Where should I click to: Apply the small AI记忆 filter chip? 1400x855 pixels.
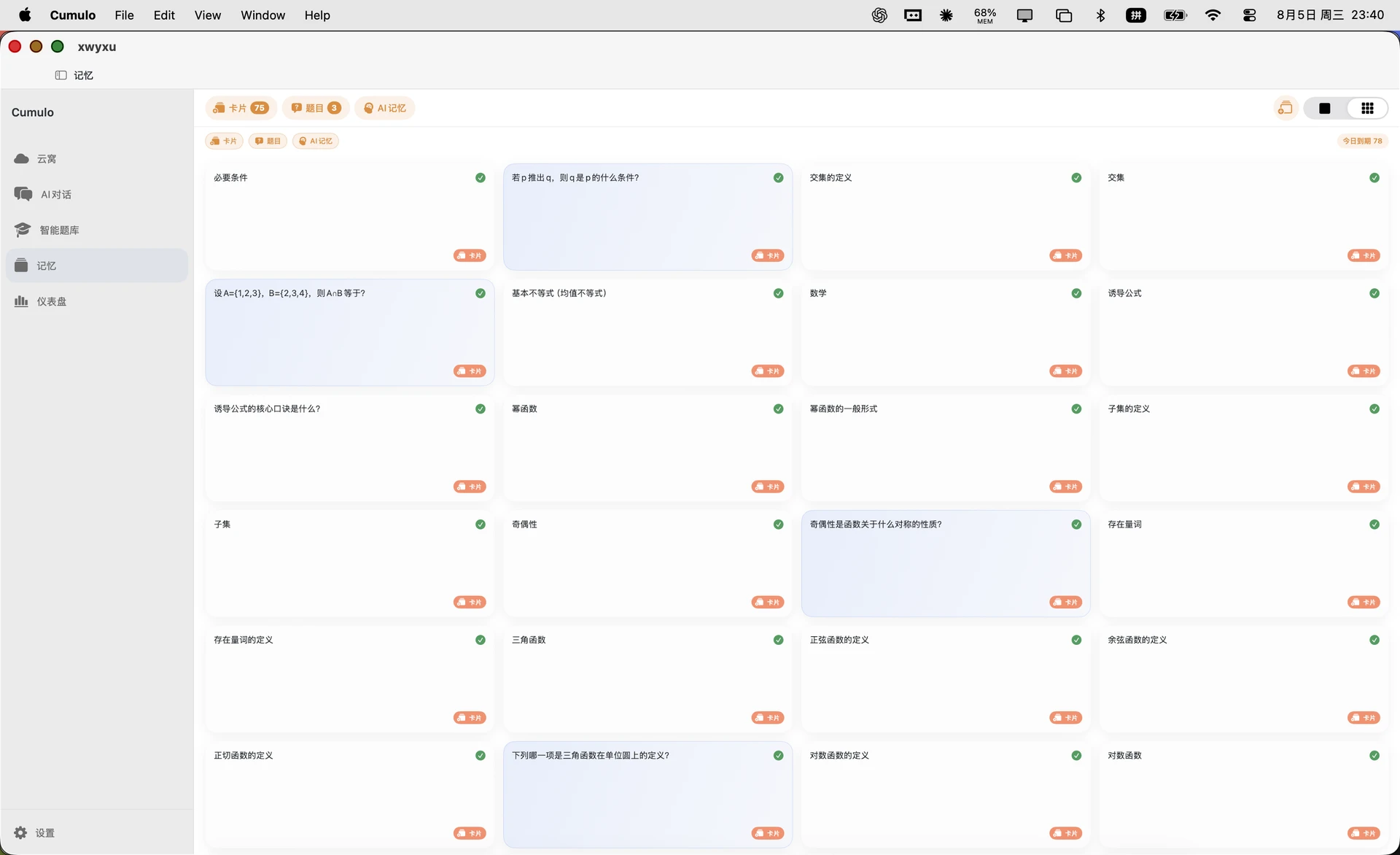[x=315, y=141]
